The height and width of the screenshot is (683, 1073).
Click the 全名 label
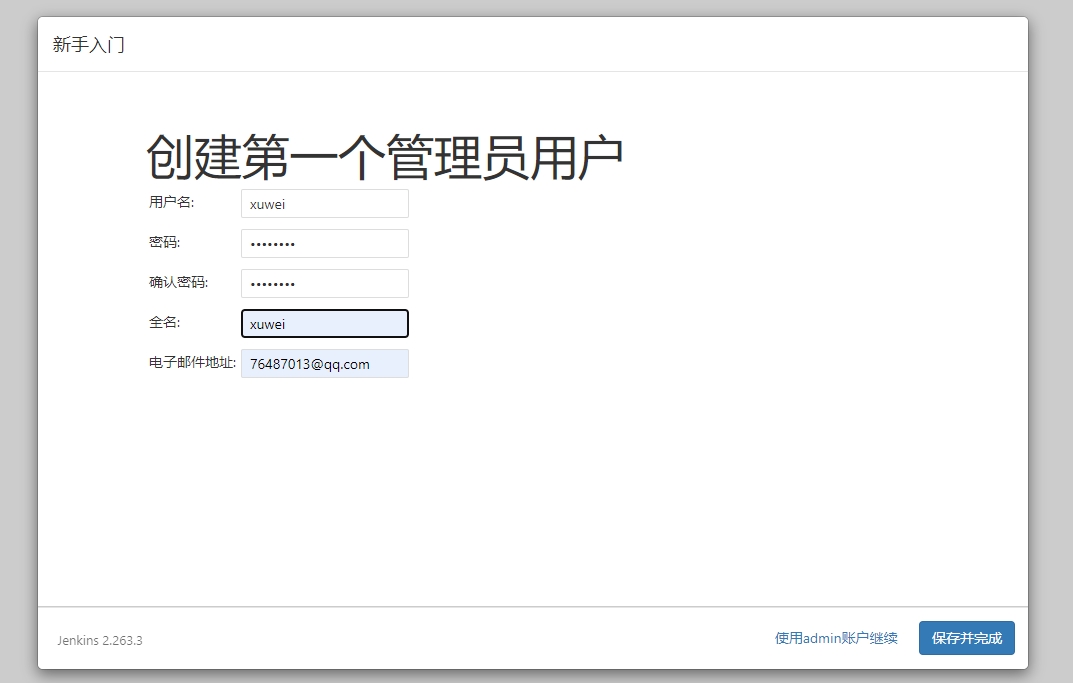[164, 322]
